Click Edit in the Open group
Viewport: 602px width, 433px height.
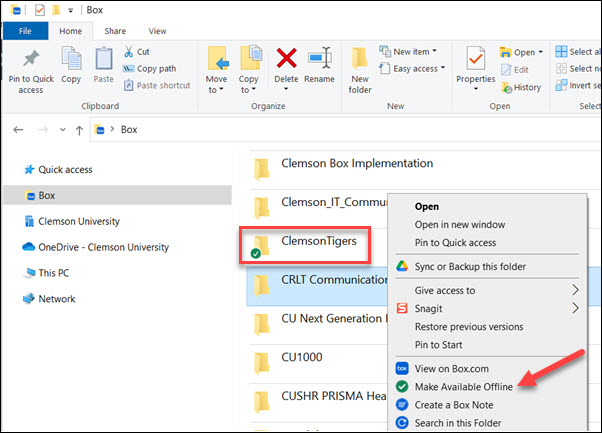point(515,70)
